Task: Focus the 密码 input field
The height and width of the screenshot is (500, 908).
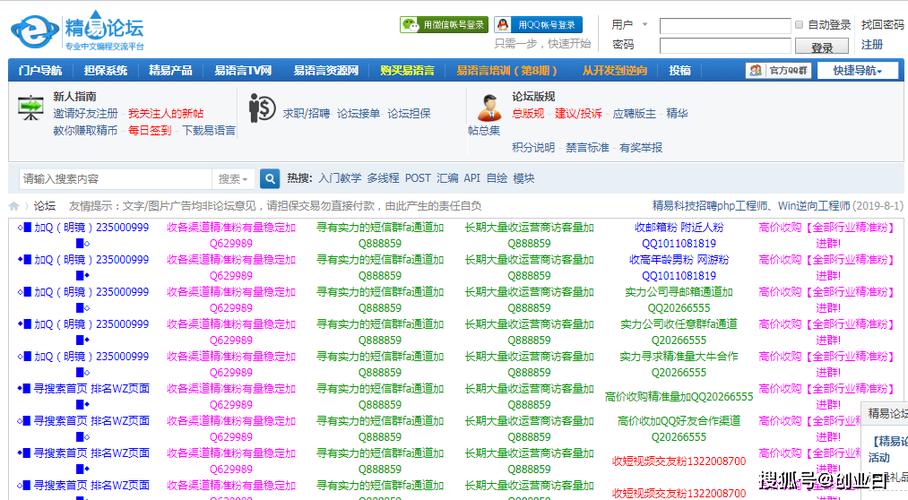Action: pyautogui.click(x=725, y=46)
